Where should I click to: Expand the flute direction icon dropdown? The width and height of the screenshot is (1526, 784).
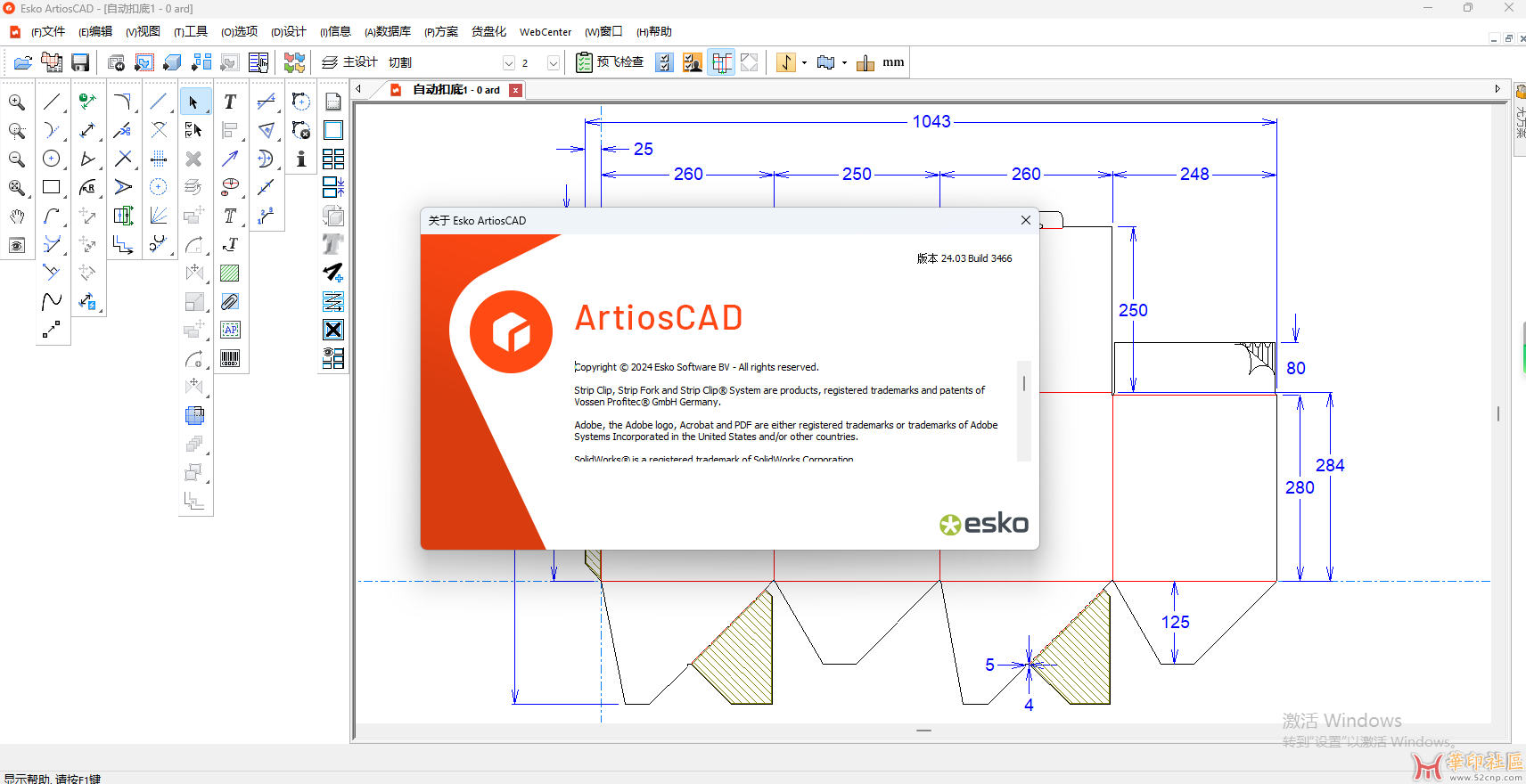coord(804,63)
